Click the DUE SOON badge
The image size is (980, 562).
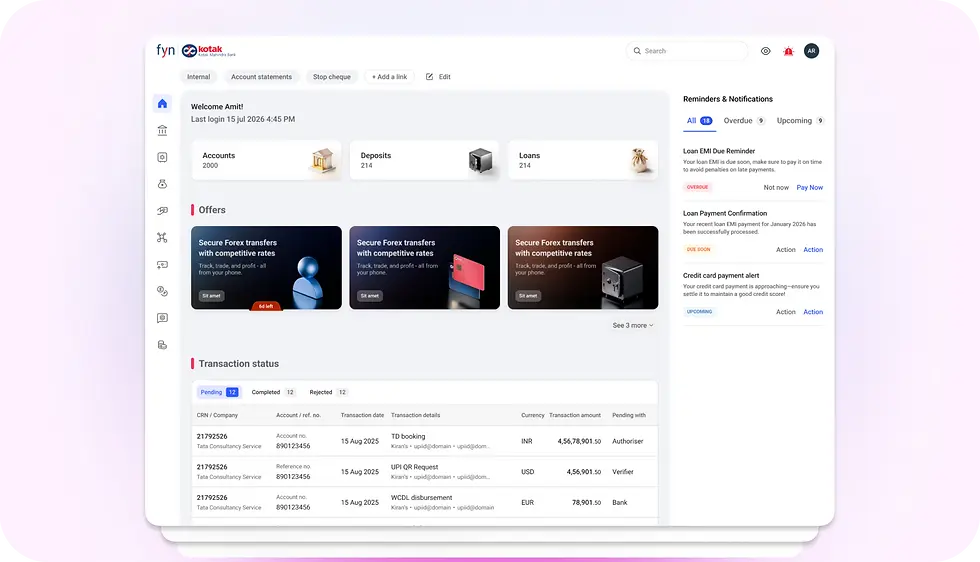coord(698,249)
